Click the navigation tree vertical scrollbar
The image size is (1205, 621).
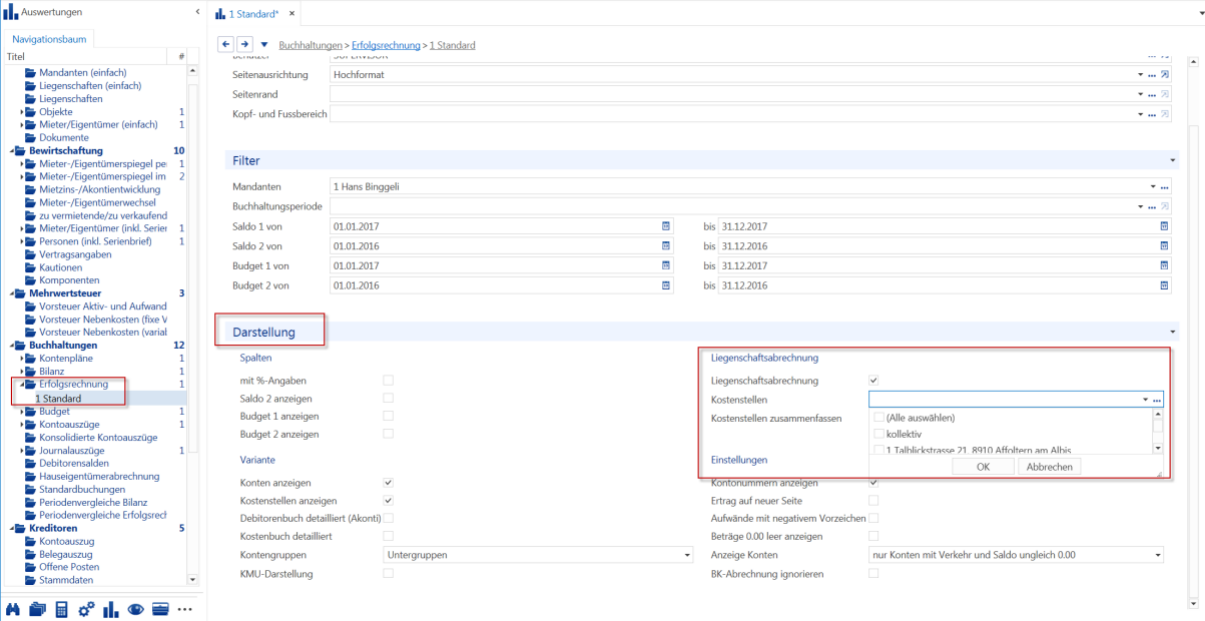(x=194, y=325)
